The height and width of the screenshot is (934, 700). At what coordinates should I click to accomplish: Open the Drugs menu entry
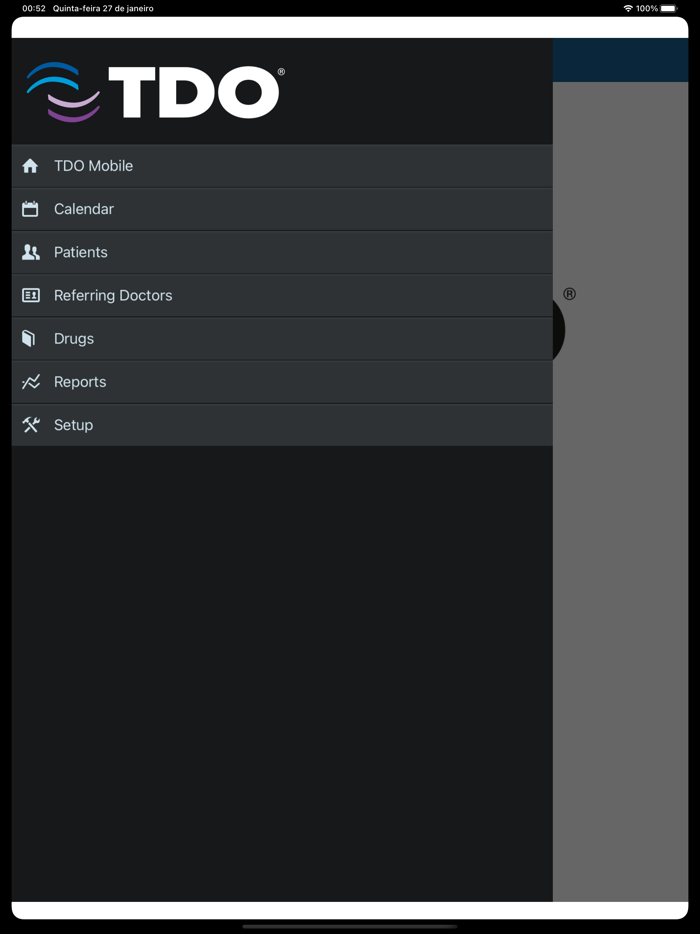pos(74,338)
